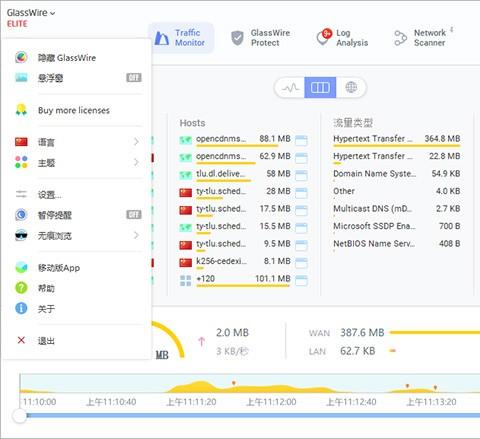This screenshot has width=480, height=439.
Task: Select NetBIOS Name Serv.. 408 B row
Action: click(x=397, y=245)
